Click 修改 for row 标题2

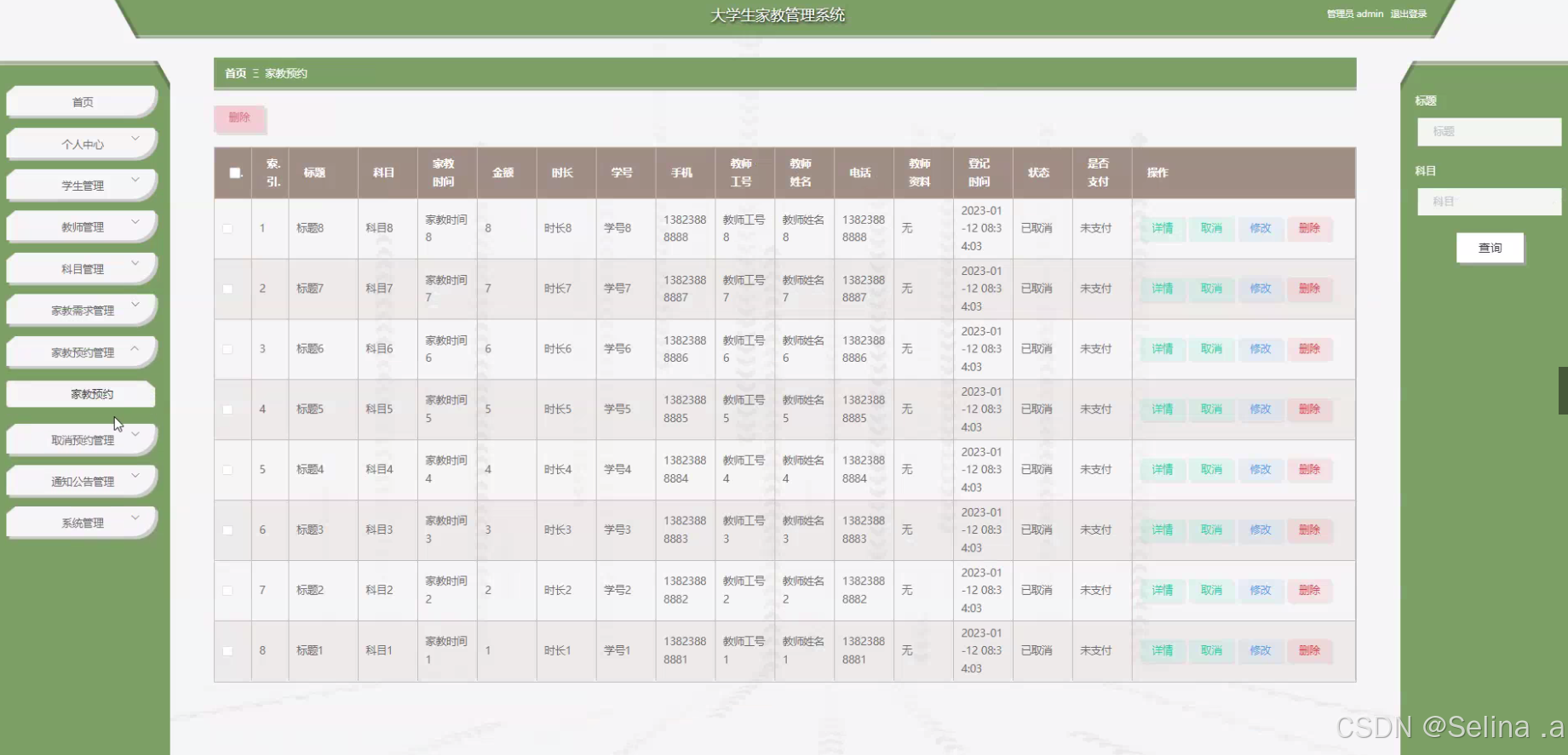[x=1261, y=591]
